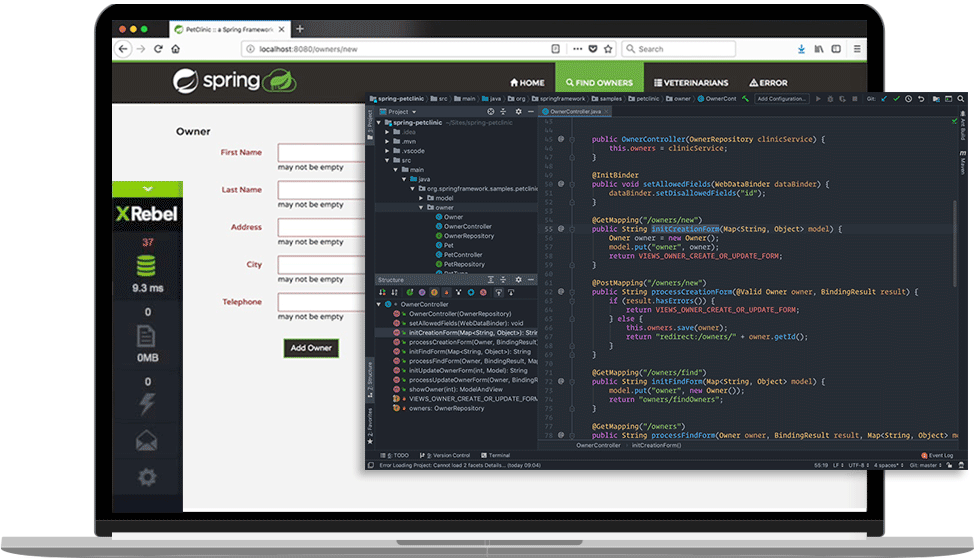This screenshot has height=558, width=975.
Task: Click the Firefox Search box
Action: [x=679, y=49]
